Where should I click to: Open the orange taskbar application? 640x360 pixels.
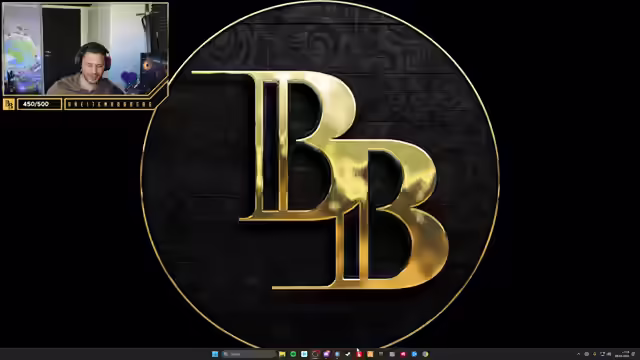click(x=370, y=354)
